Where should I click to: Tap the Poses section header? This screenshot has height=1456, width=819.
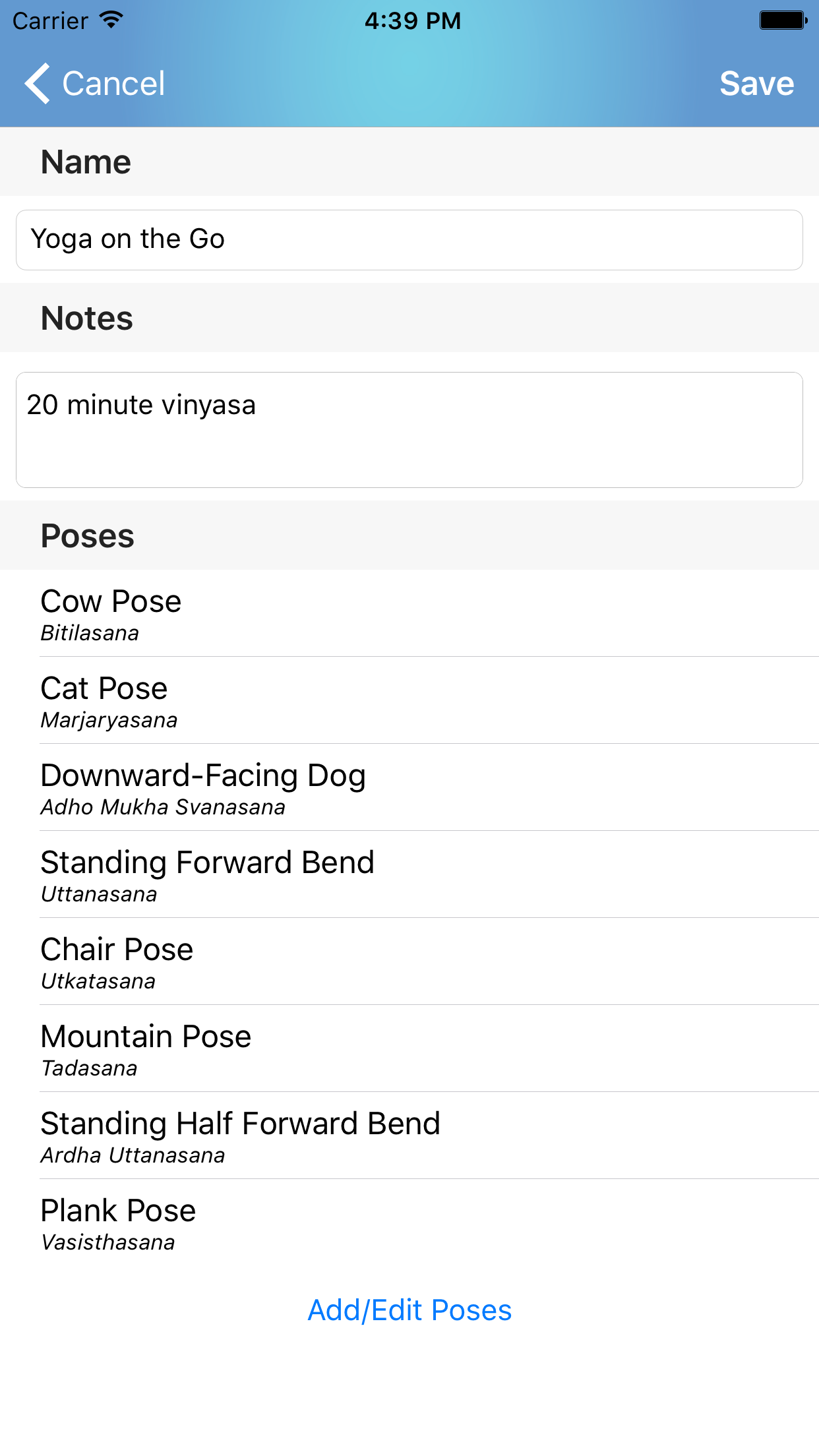(88, 535)
